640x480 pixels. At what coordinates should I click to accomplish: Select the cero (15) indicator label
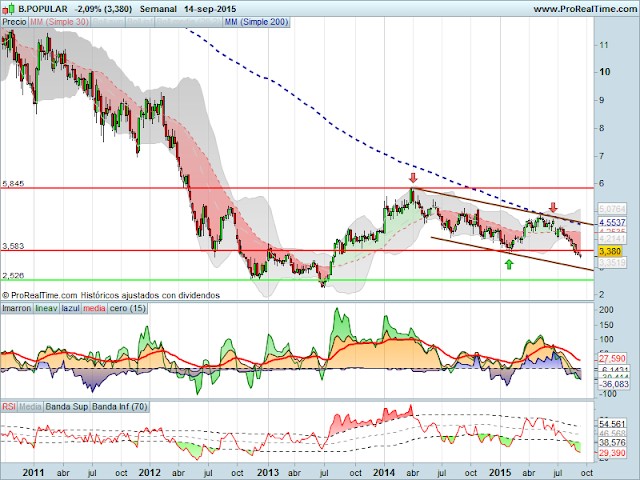127,308
